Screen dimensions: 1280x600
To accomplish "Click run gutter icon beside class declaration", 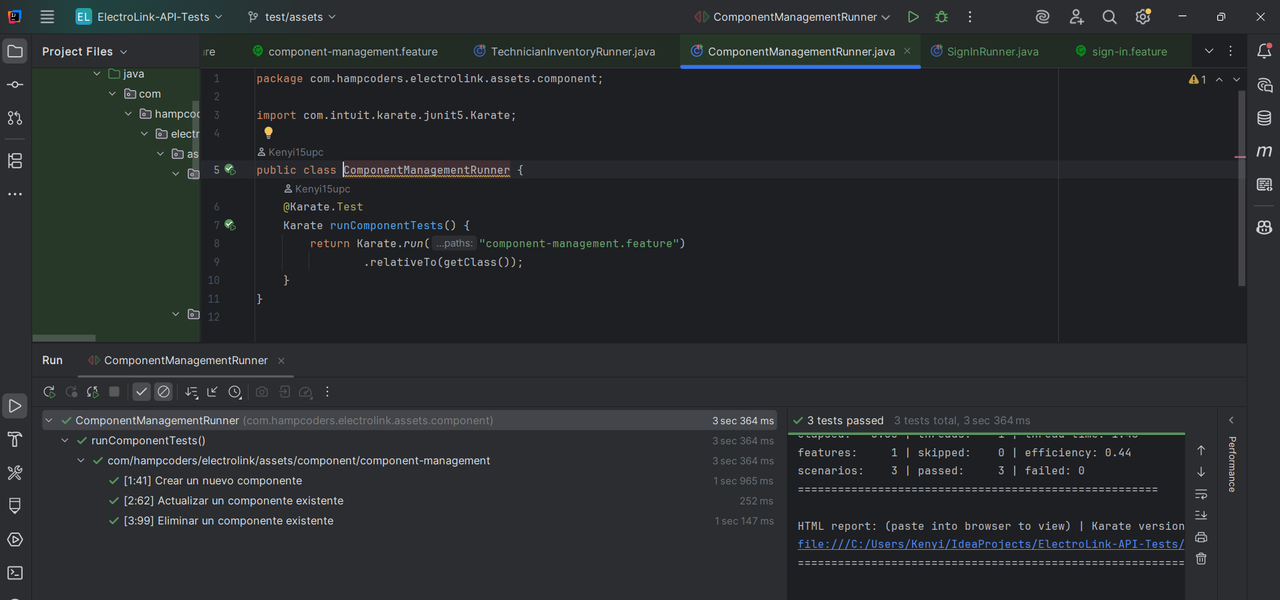I will point(229,170).
